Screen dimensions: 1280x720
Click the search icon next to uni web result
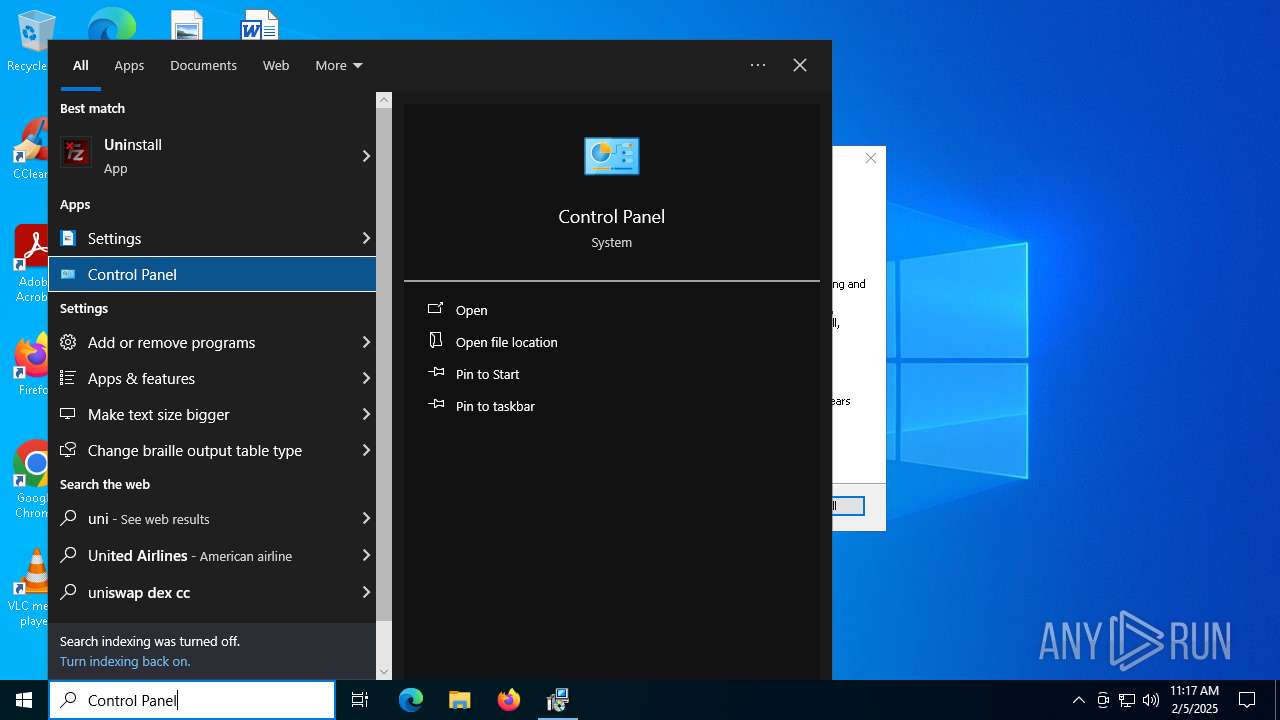68,518
